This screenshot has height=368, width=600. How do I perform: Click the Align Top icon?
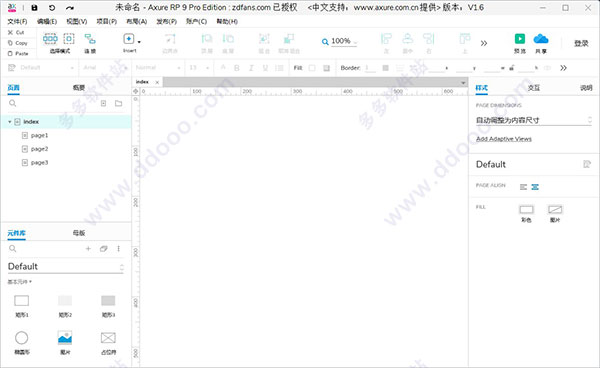click(465, 39)
